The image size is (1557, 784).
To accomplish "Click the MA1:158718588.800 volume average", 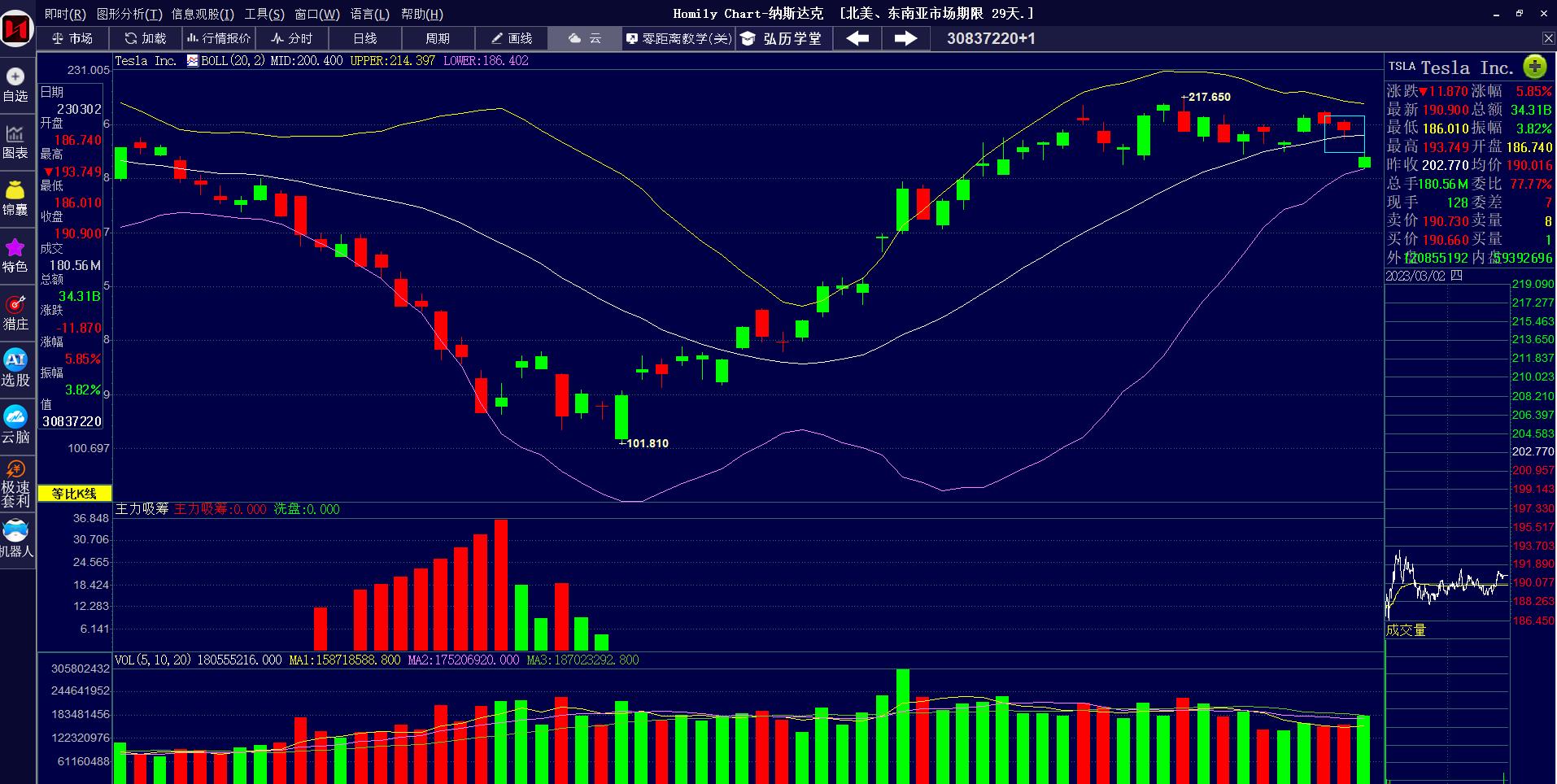I will [x=344, y=660].
